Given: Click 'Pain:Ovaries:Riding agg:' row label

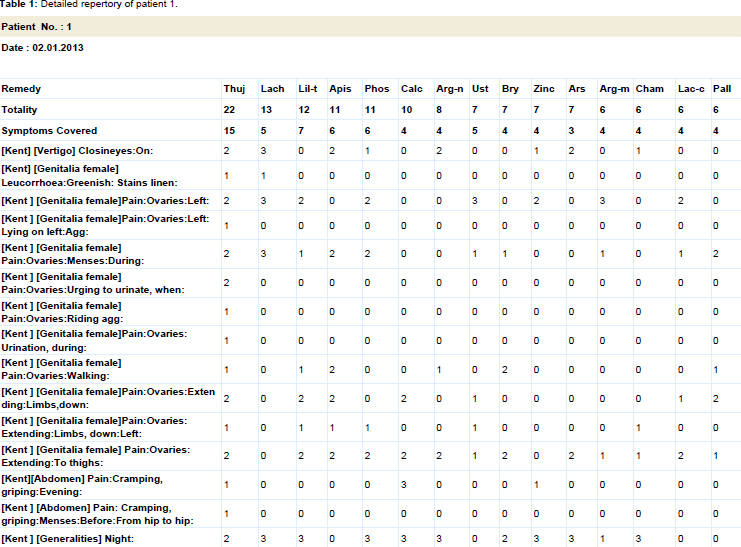Looking at the screenshot, I should pos(62,319).
